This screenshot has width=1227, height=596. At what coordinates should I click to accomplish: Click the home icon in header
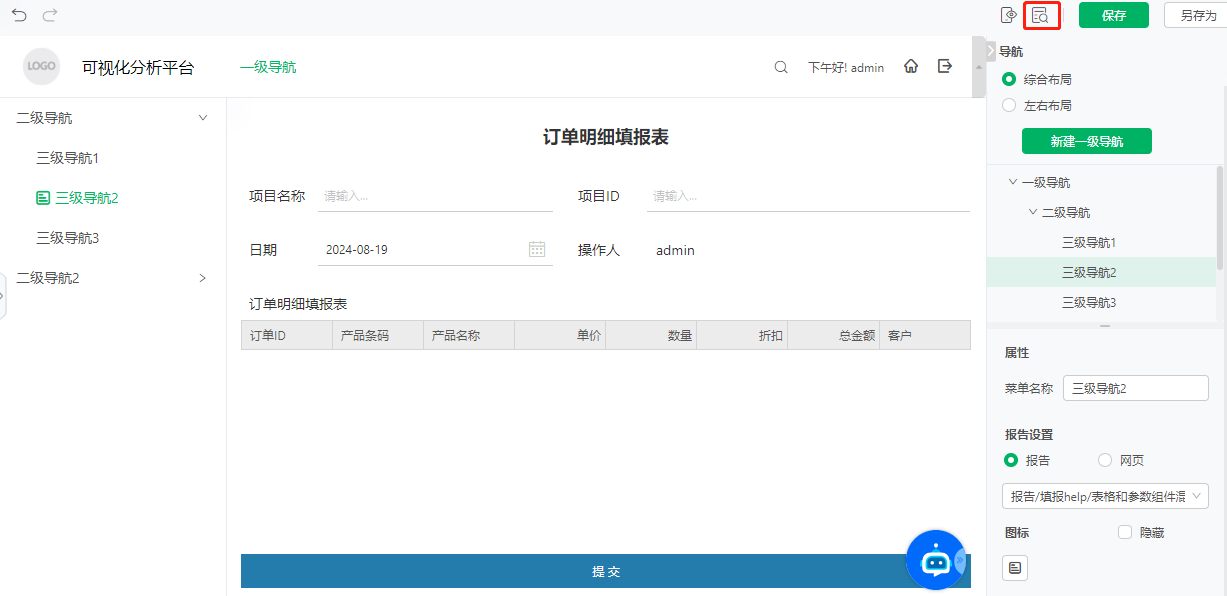point(911,66)
